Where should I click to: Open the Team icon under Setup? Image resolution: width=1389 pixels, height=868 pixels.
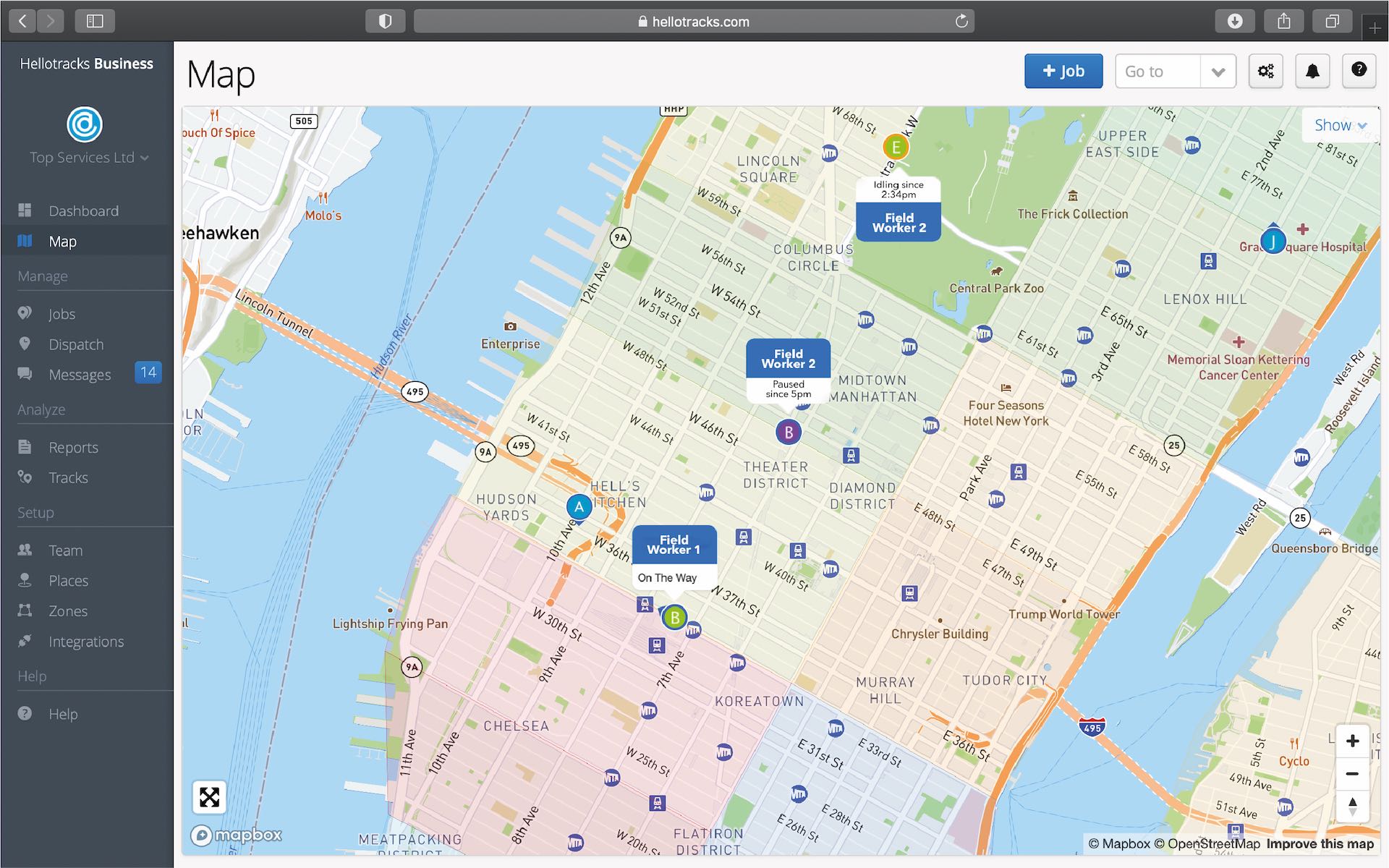(x=26, y=550)
